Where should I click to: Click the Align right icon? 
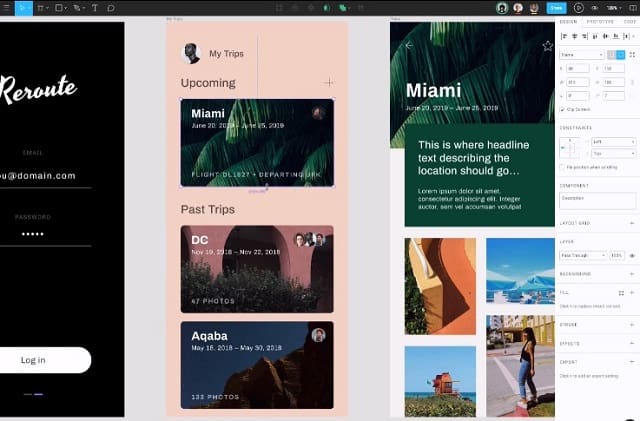[x=585, y=36]
